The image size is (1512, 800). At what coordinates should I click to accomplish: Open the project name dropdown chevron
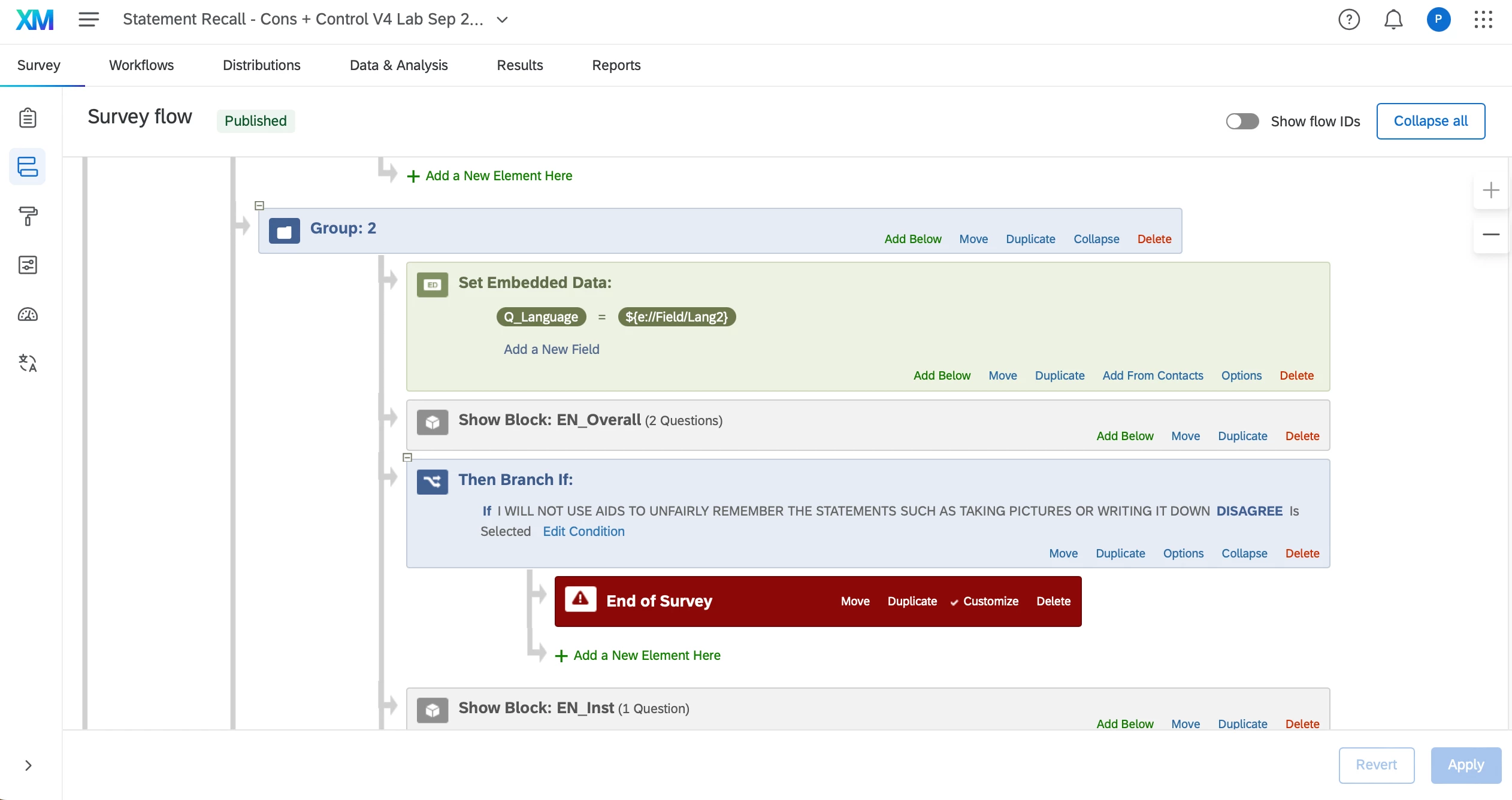(503, 20)
